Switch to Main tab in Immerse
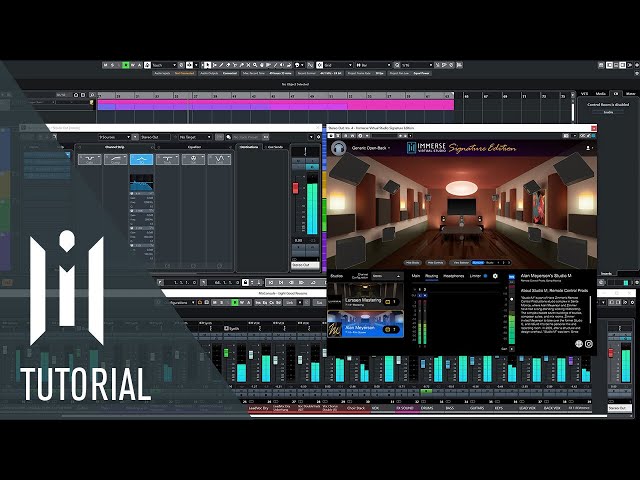The image size is (640, 480). (416, 276)
